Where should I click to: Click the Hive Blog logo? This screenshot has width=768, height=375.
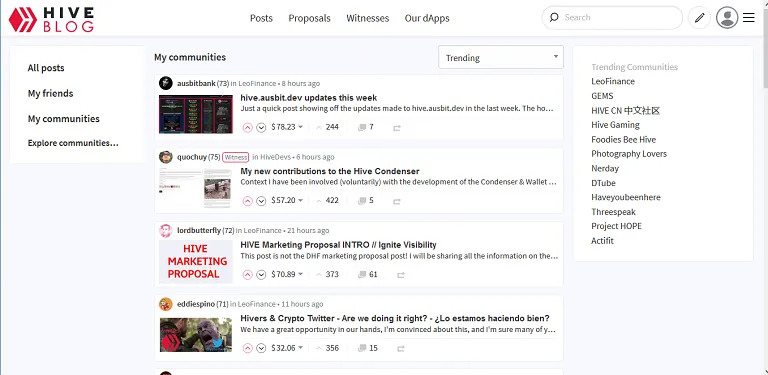click(x=51, y=19)
